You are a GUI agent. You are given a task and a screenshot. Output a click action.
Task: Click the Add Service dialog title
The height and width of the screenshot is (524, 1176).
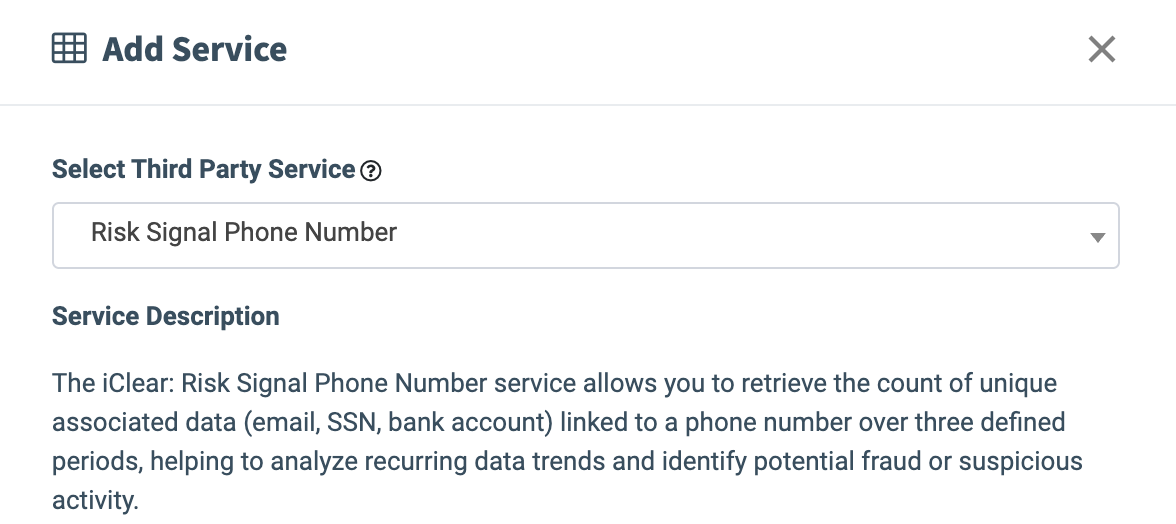[x=194, y=49]
